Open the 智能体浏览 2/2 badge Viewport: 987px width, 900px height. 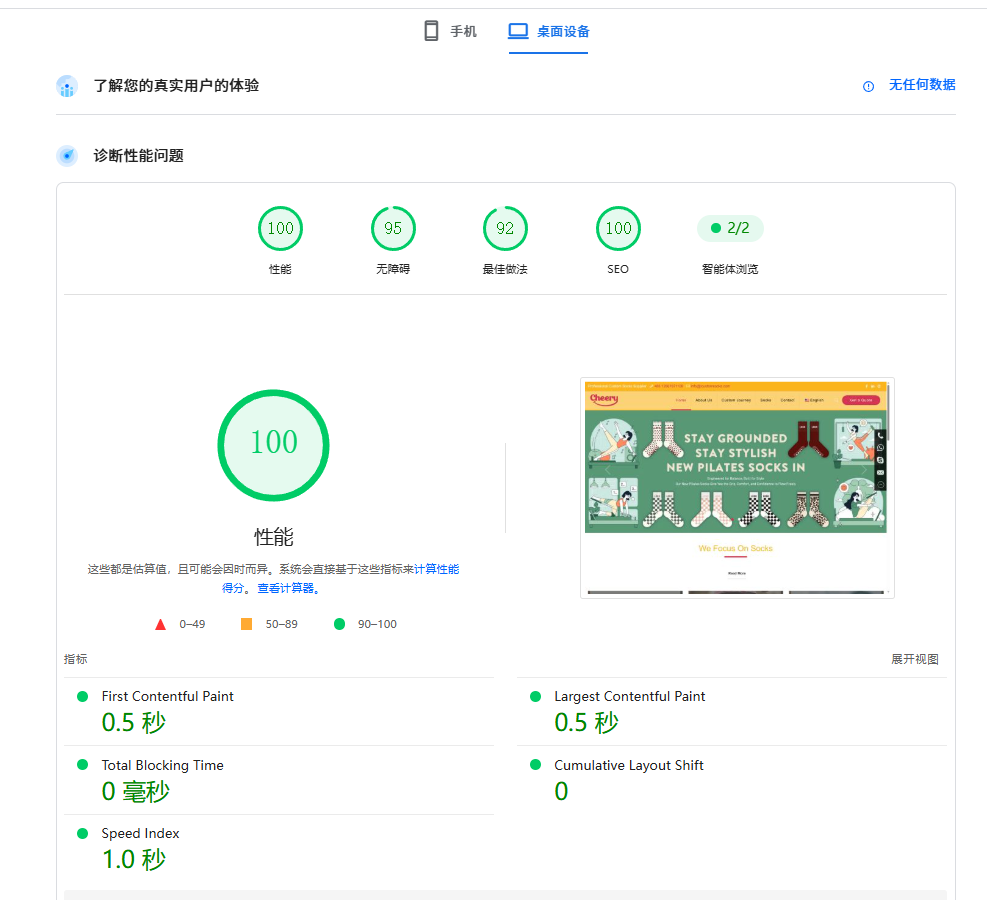[730, 228]
